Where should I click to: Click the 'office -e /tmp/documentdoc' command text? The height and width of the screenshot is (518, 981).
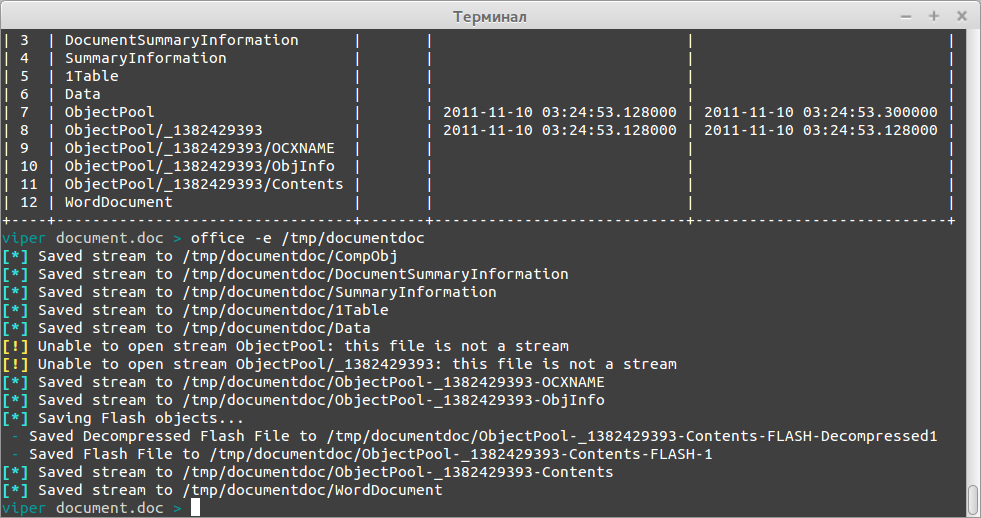(x=308, y=238)
